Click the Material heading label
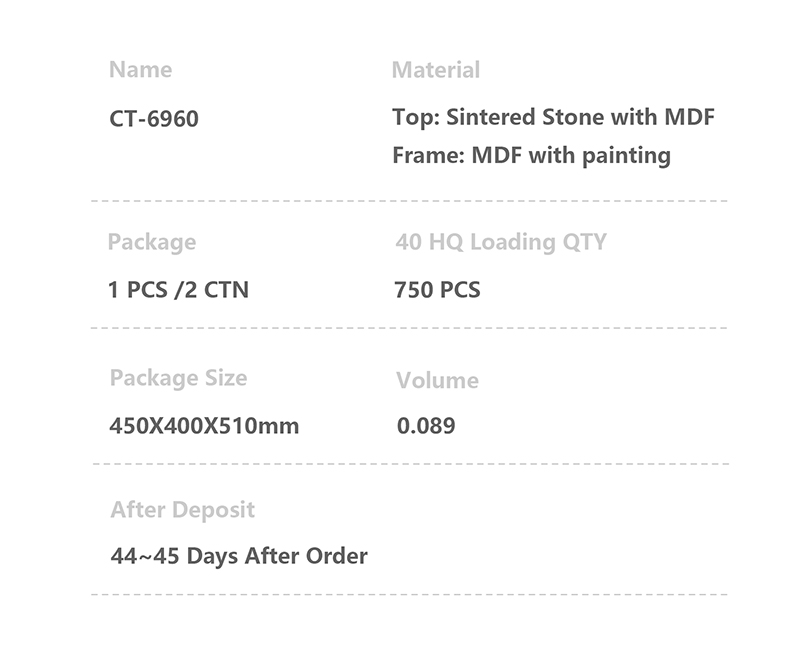Image resolution: width=800 pixels, height=661 pixels. (x=435, y=70)
